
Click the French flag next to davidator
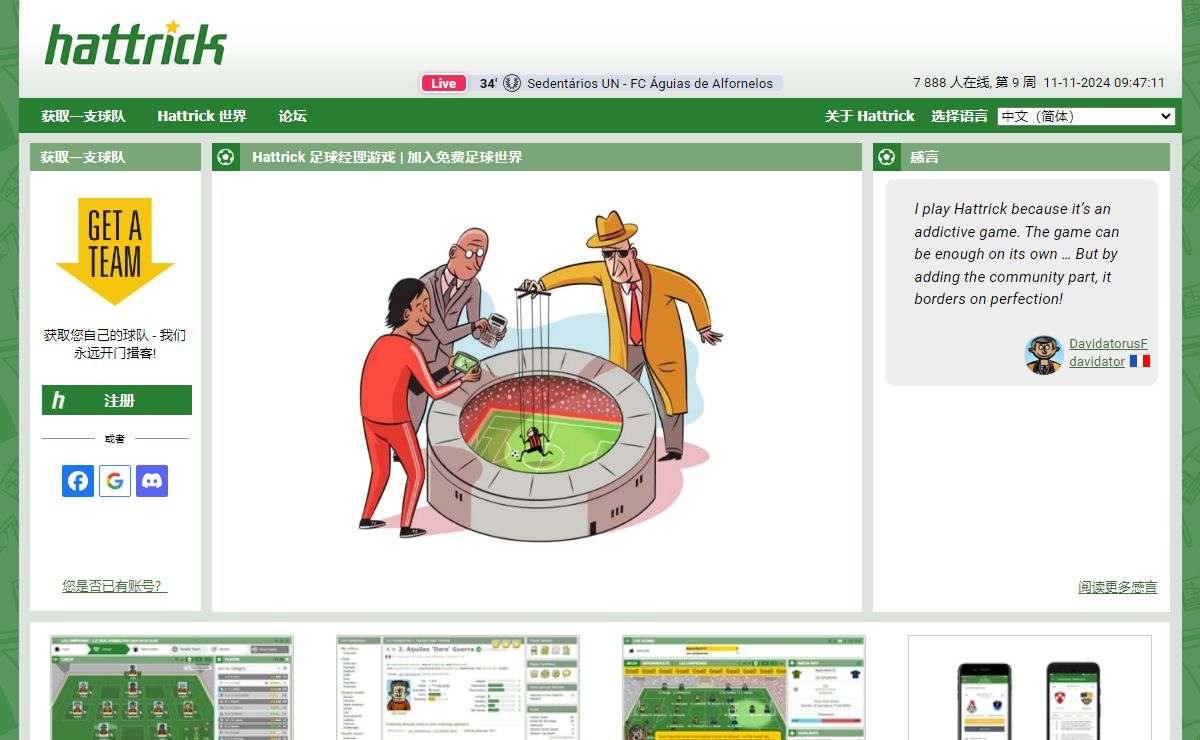(1140, 361)
